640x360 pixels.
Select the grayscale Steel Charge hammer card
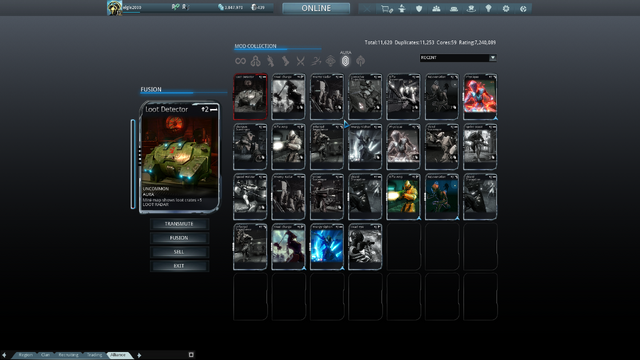pos(289,96)
